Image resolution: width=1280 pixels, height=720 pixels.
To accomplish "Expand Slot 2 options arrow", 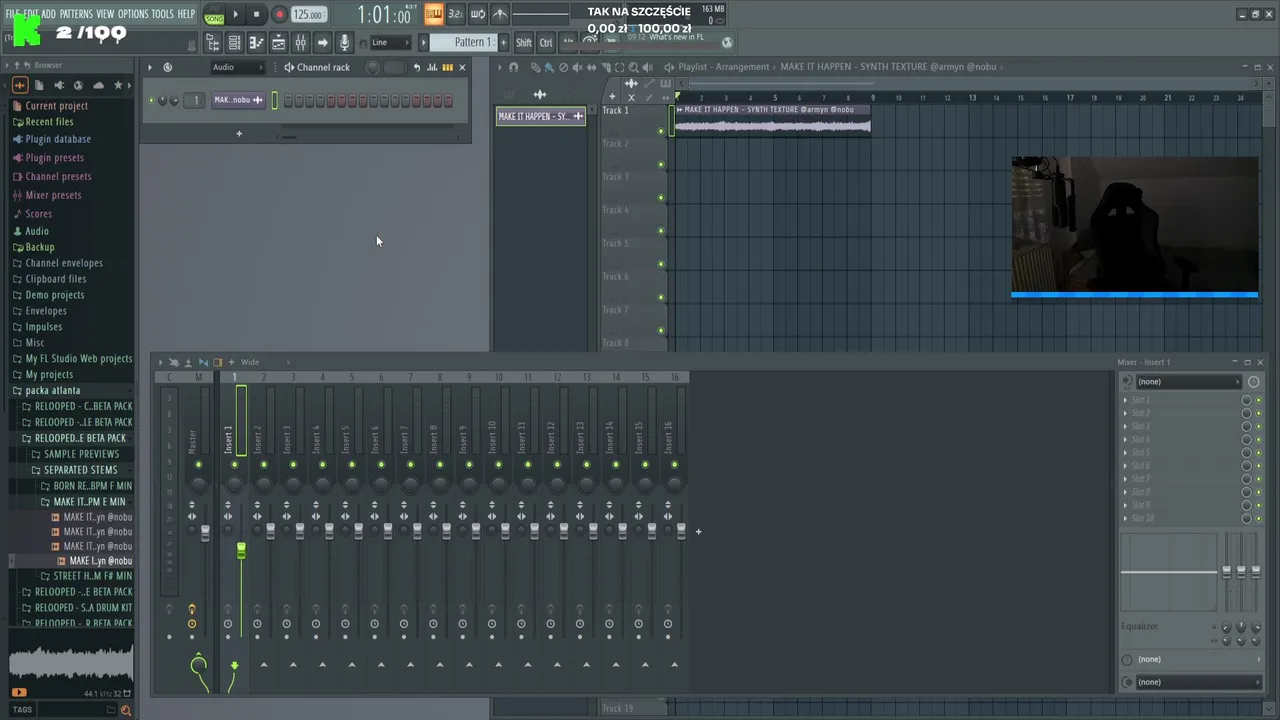I will click(x=1125, y=413).
